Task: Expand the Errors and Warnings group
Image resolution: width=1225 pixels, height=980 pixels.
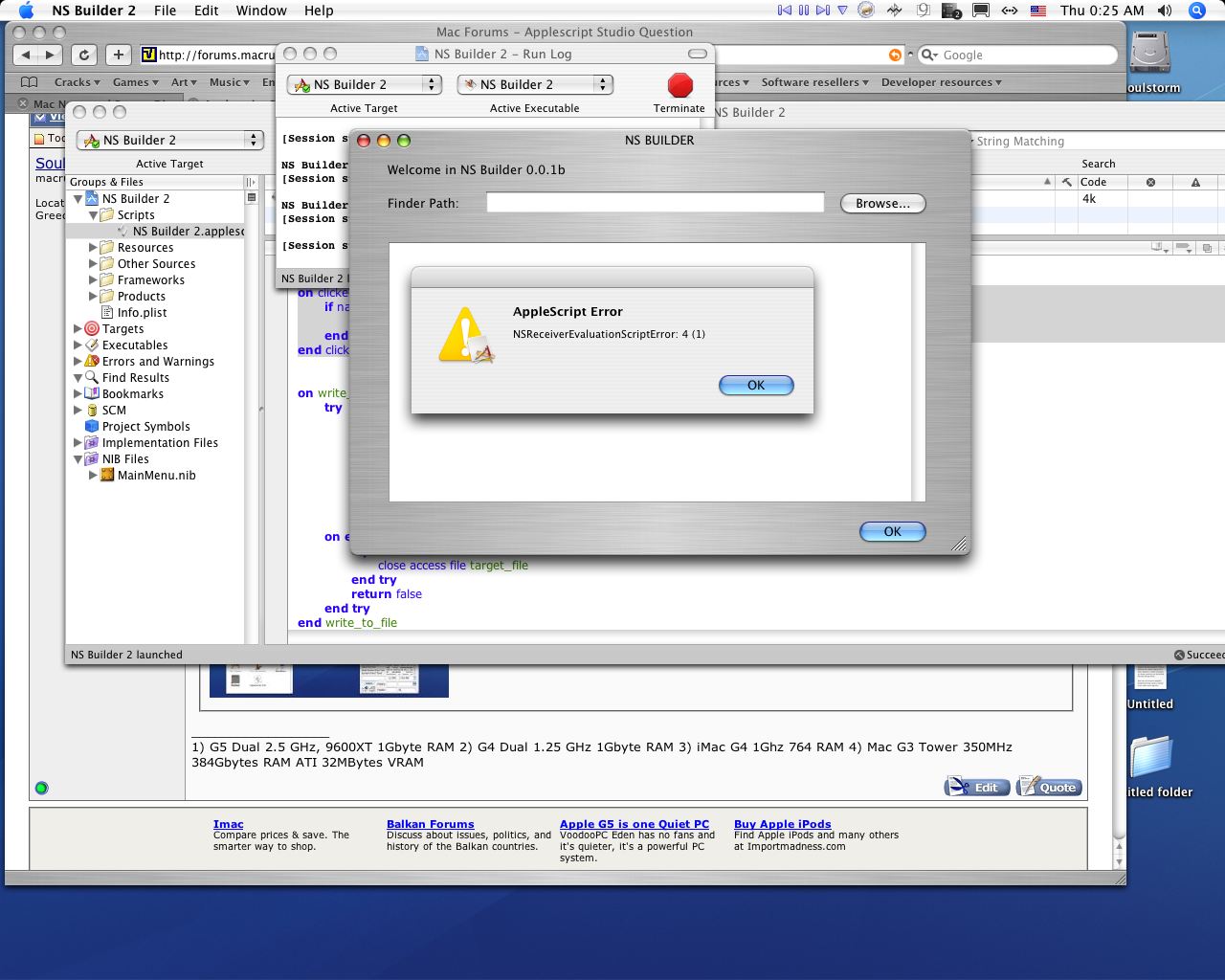Action: (x=78, y=362)
